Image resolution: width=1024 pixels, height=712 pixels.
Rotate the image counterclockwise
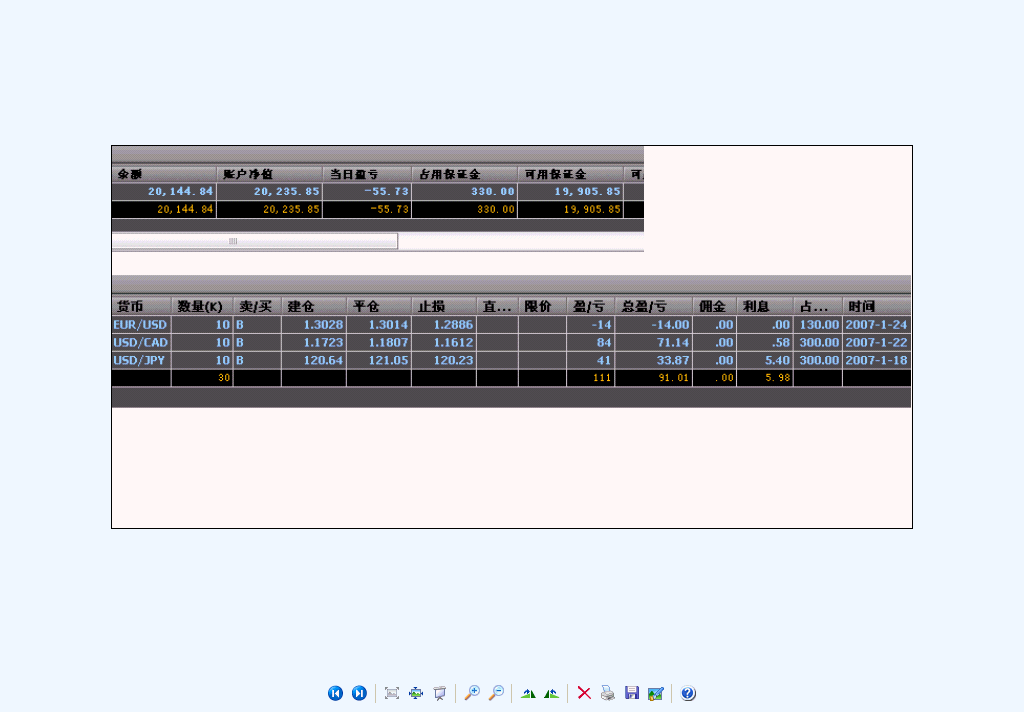coord(551,693)
